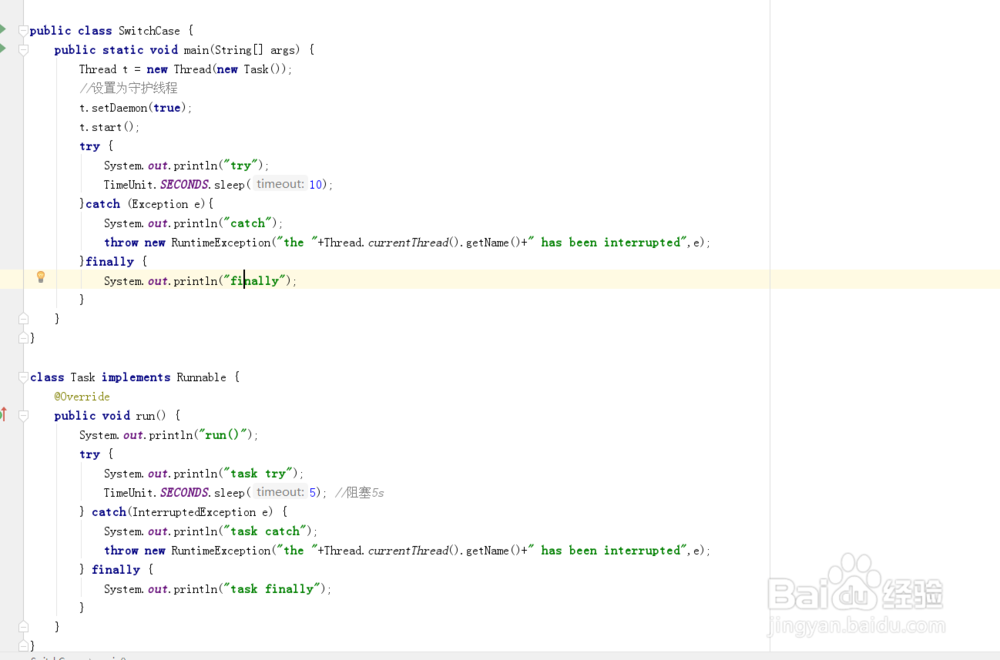This screenshot has height=660, width=1000.
Task: Collapse the Task class fold toggle
Action: tap(24, 377)
